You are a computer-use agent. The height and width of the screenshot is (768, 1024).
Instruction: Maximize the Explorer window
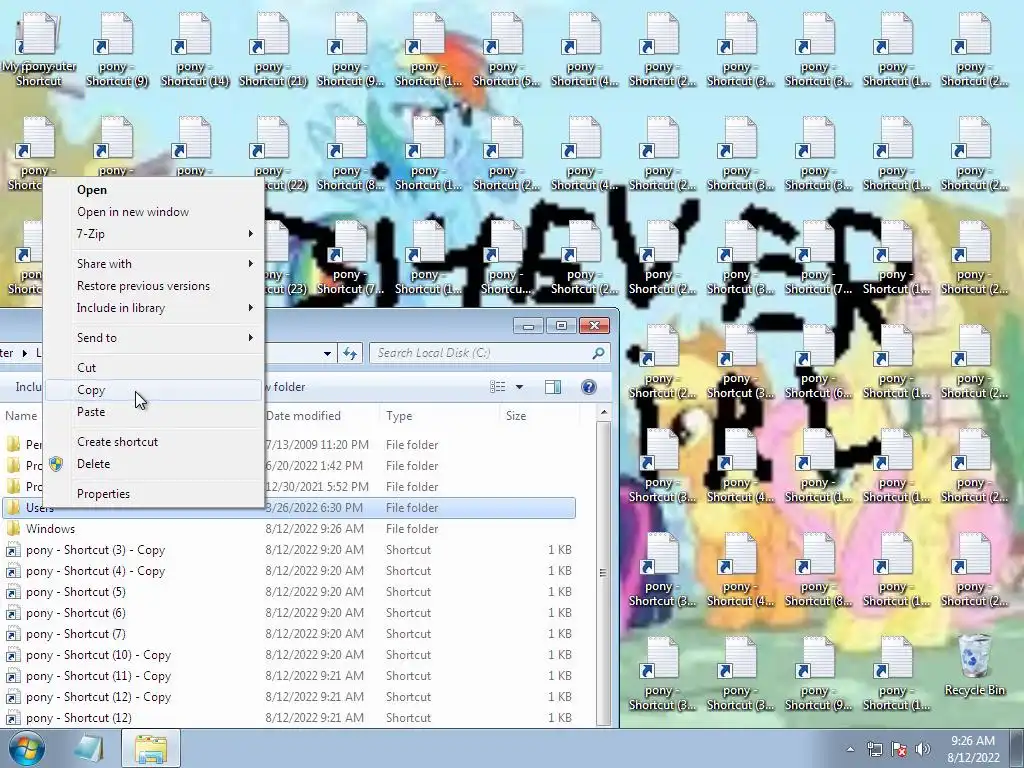click(561, 325)
